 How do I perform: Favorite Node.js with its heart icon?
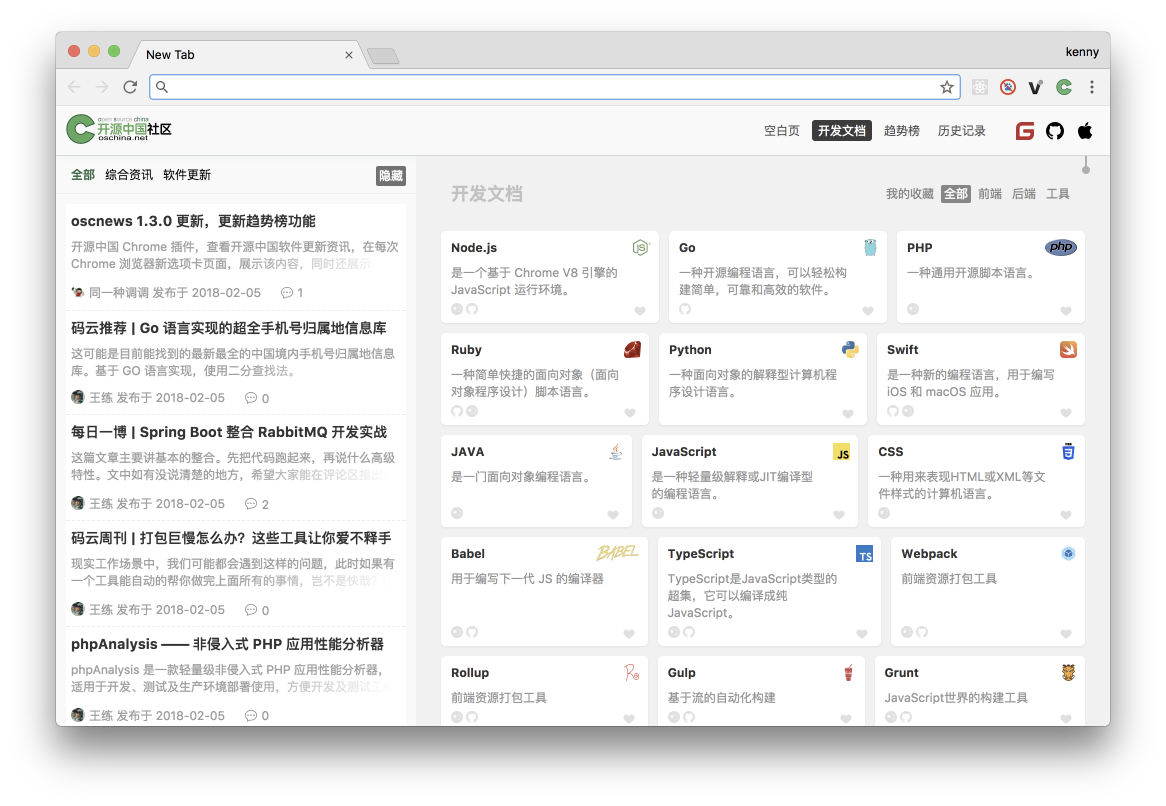640,311
